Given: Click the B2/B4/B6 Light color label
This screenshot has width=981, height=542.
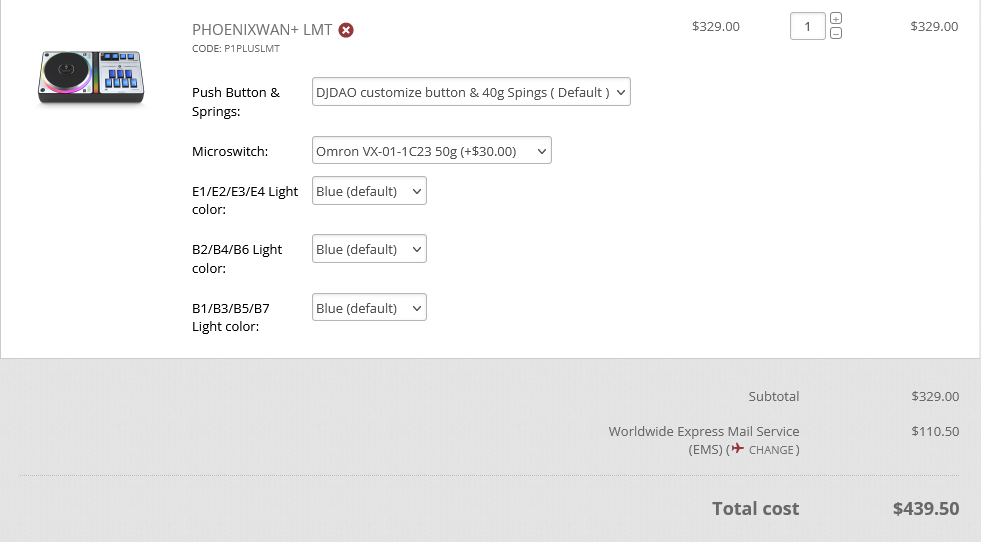Looking at the screenshot, I should [237, 258].
